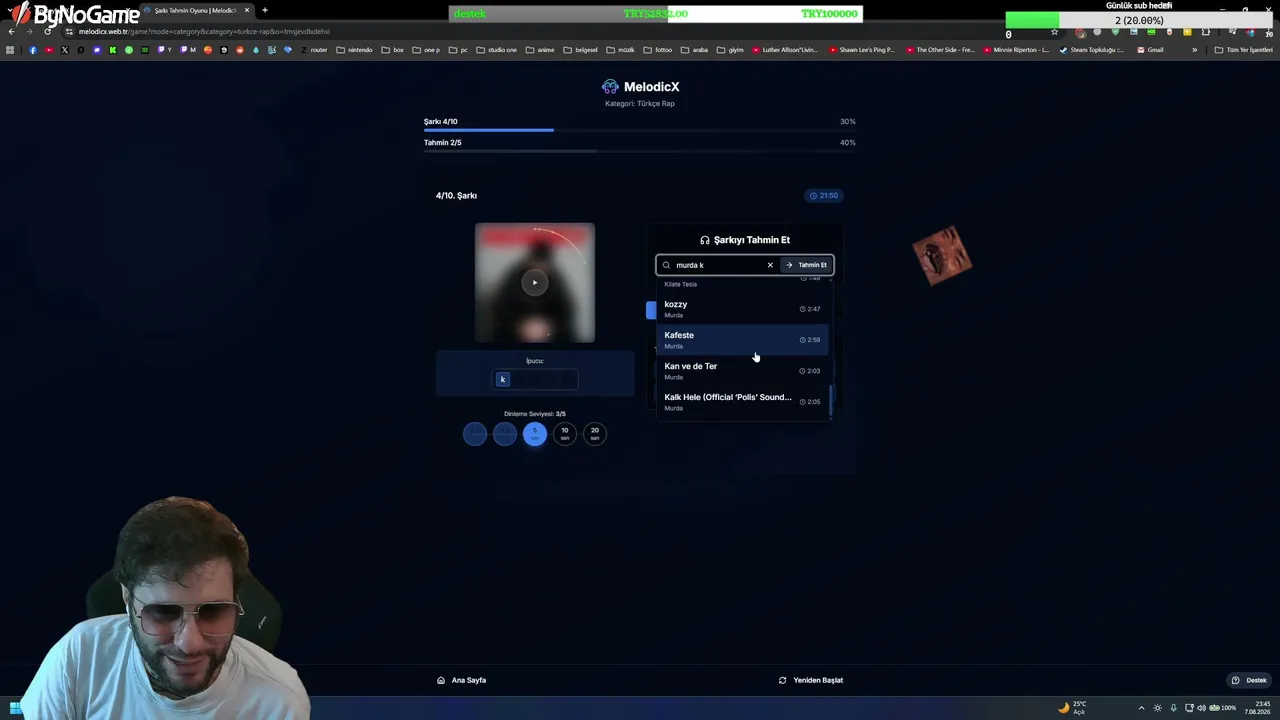Open the X (Twitter) bookmark icon

click(x=65, y=50)
